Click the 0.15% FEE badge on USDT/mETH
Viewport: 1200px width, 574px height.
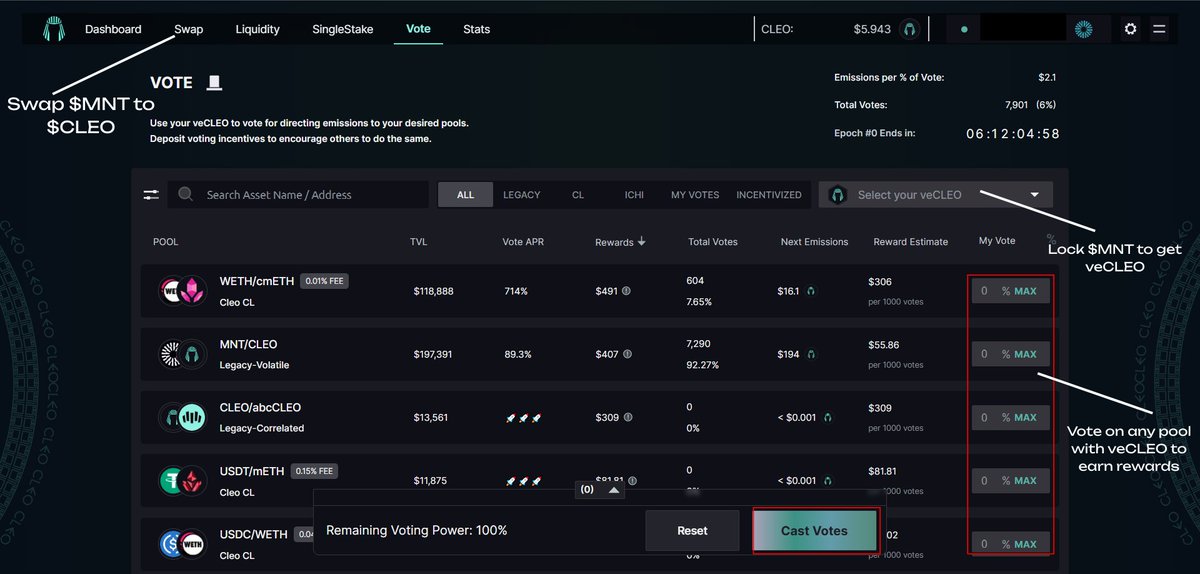(314, 471)
